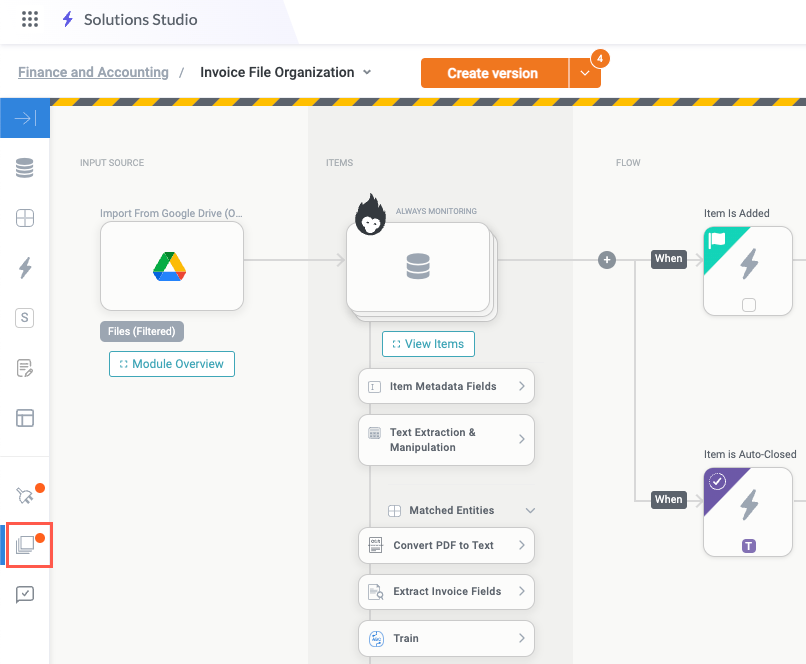Open the document edit sidebar icon

25,369
